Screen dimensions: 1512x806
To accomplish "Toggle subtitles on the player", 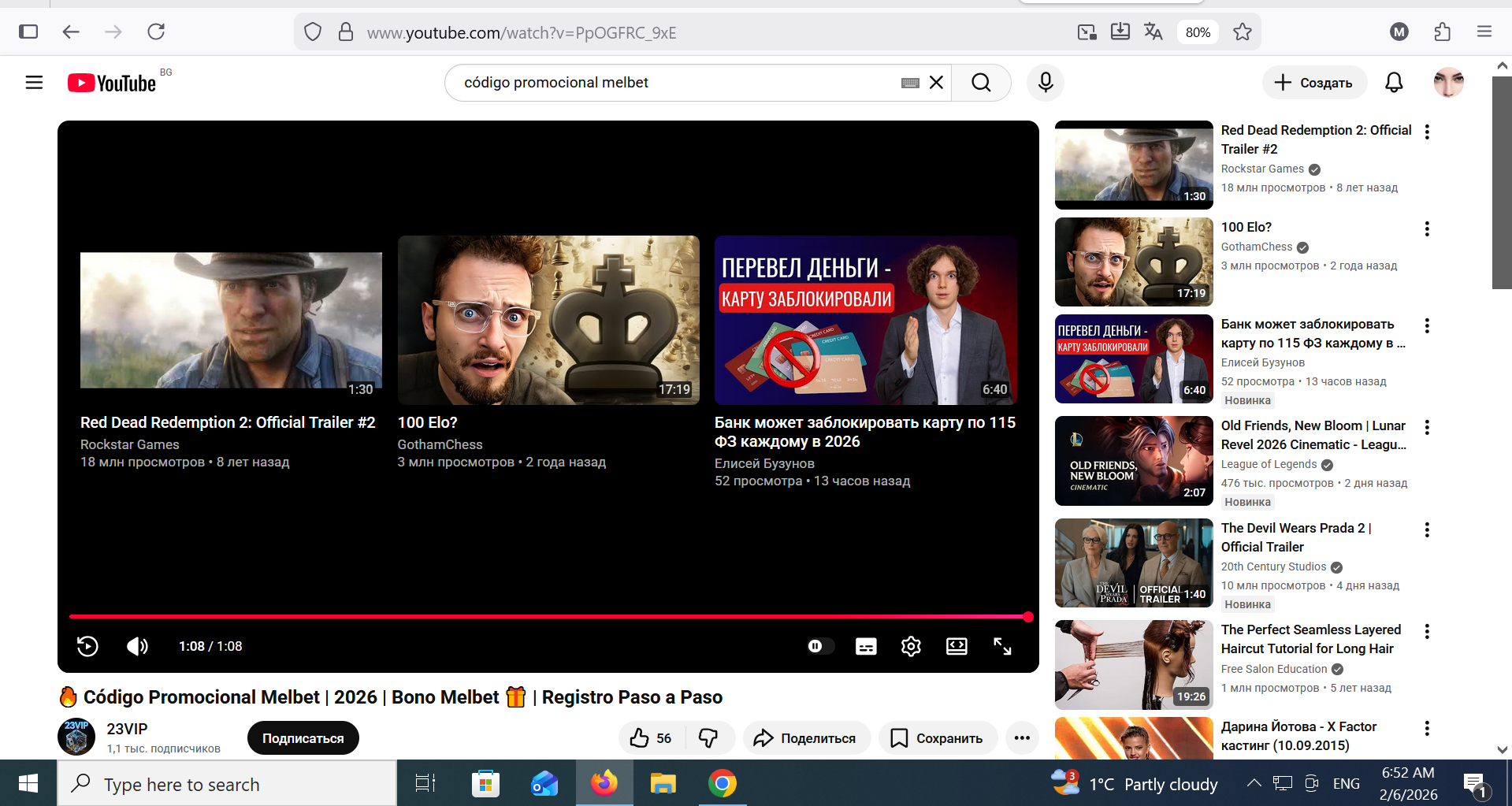I will click(x=866, y=646).
